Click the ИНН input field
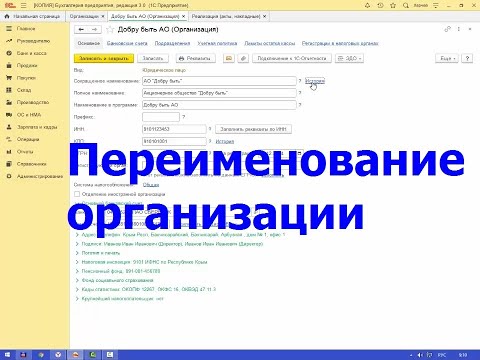480x360 pixels. click(174, 129)
